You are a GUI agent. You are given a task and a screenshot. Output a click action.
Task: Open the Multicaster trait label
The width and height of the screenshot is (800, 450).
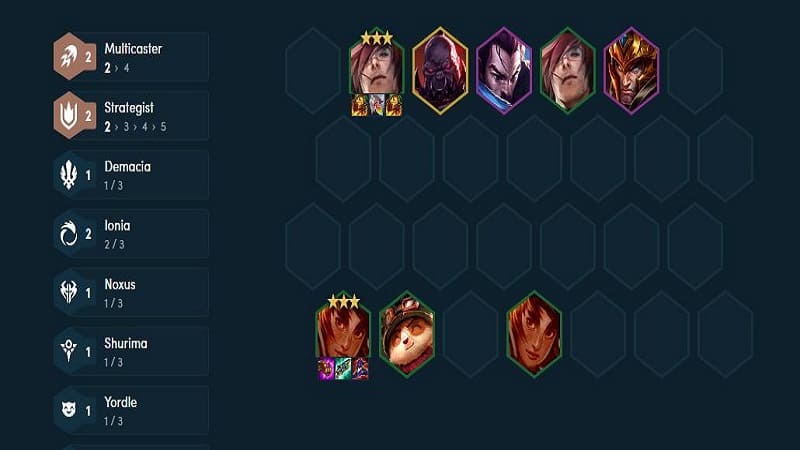133,48
